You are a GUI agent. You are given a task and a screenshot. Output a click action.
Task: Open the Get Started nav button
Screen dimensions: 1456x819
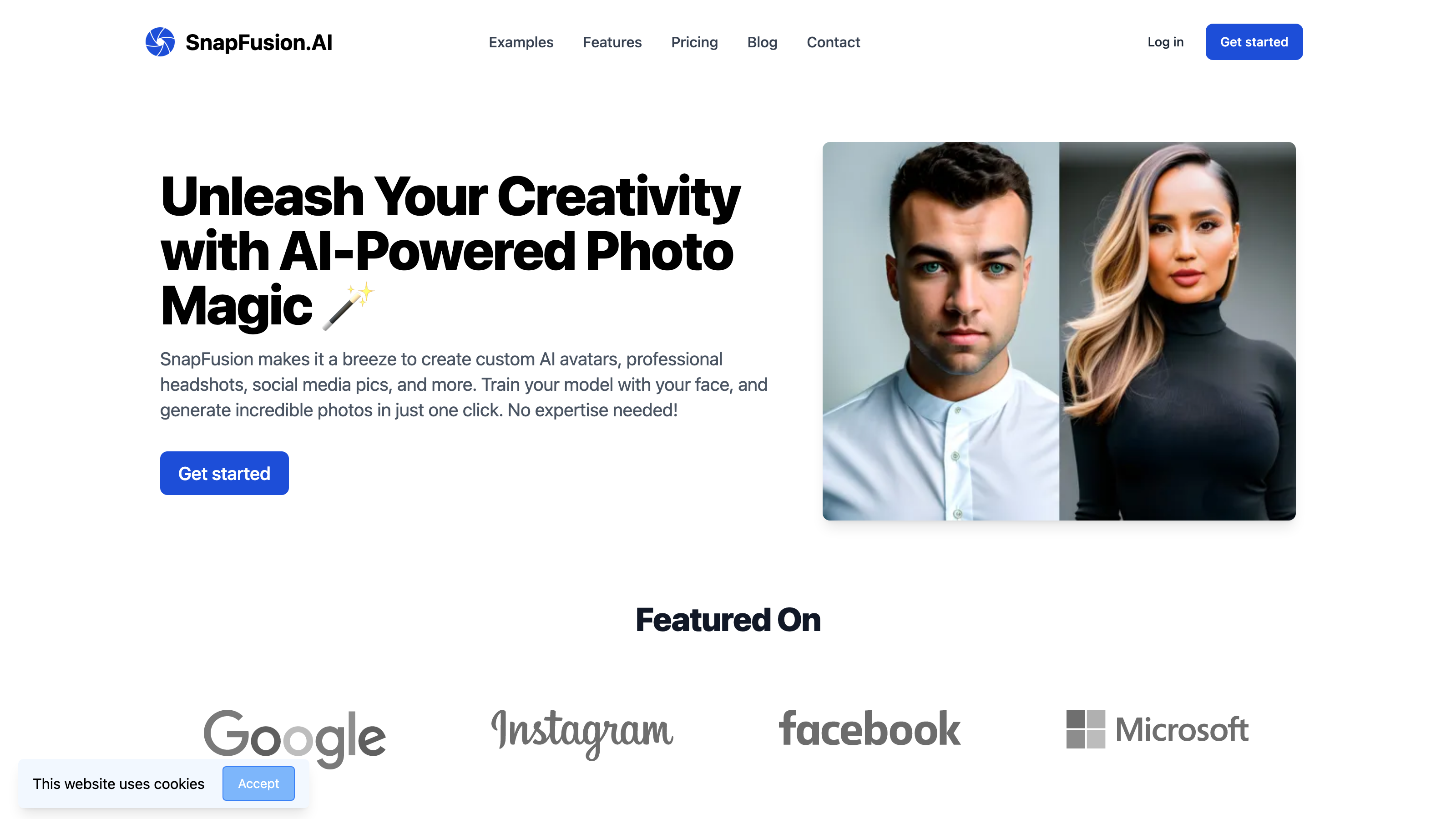(x=1254, y=42)
